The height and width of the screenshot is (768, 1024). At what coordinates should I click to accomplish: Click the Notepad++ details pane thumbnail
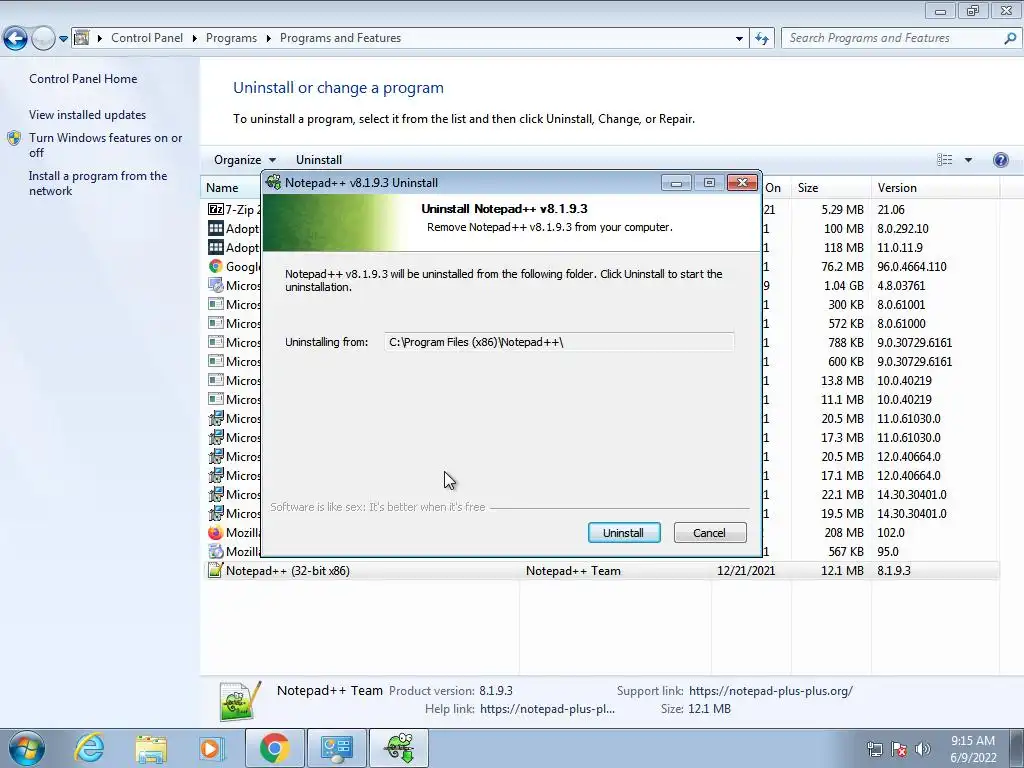pos(241,701)
